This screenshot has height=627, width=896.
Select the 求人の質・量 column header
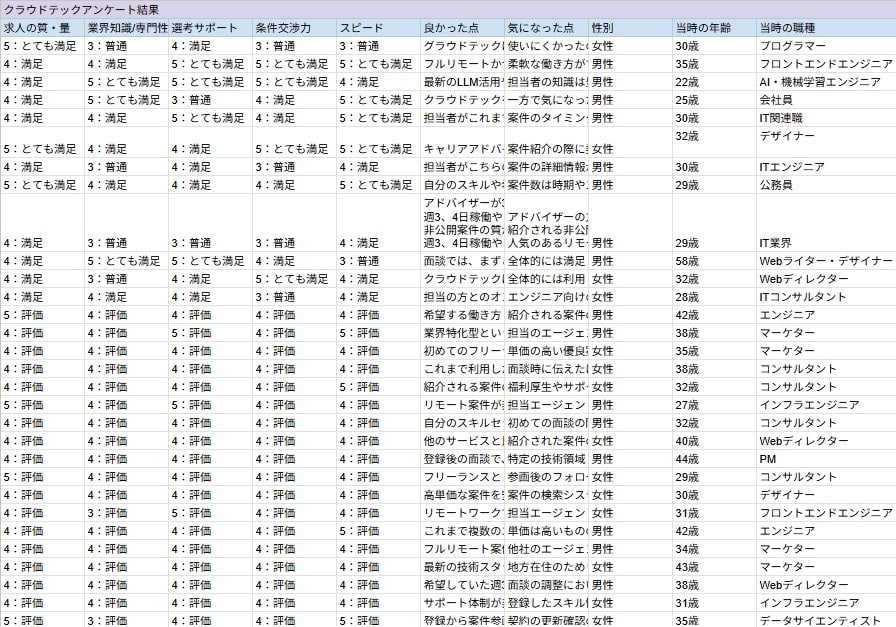click(x=40, y=28)
